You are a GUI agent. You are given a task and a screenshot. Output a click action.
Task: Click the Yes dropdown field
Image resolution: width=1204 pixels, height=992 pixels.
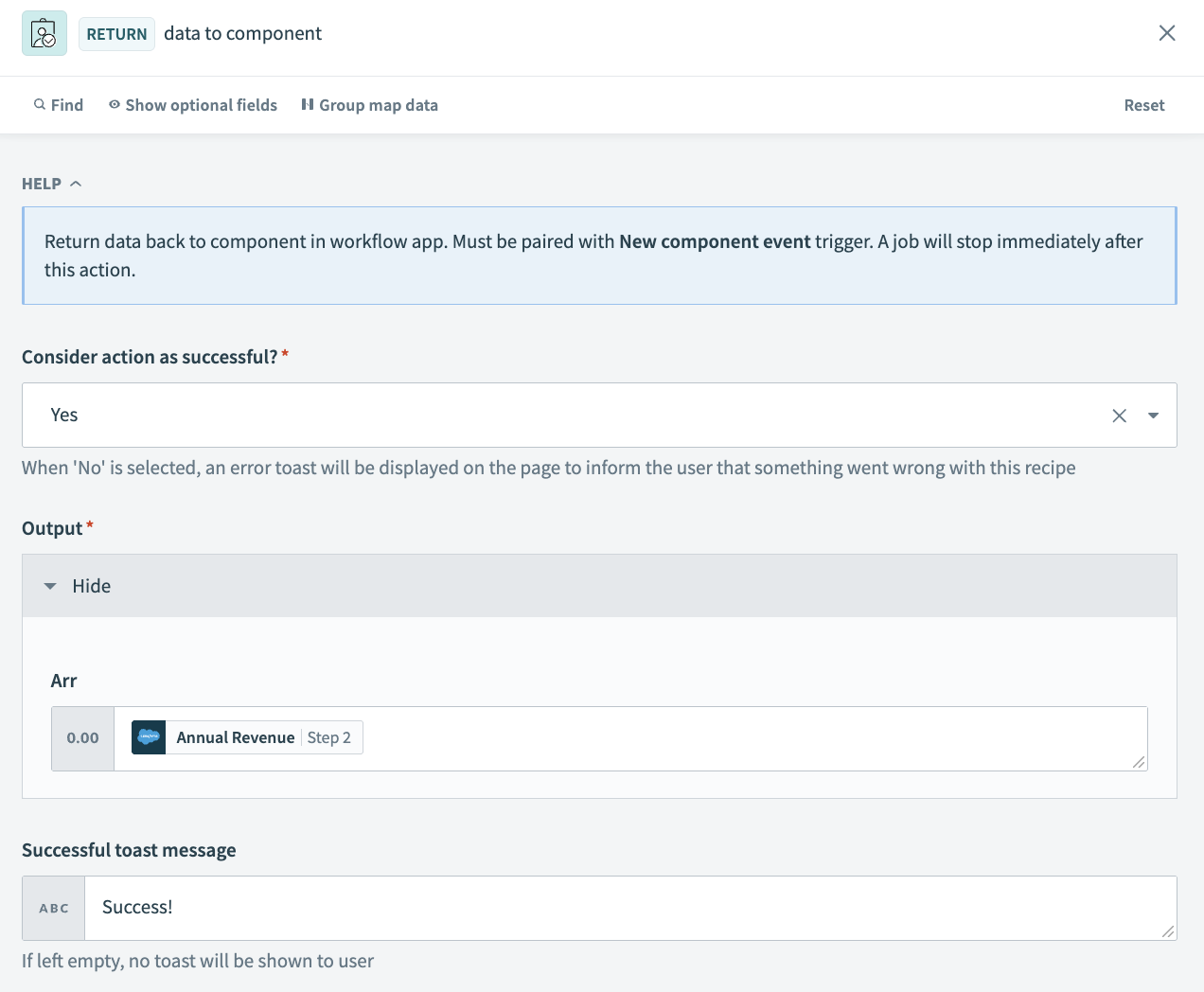coord(568,415)
